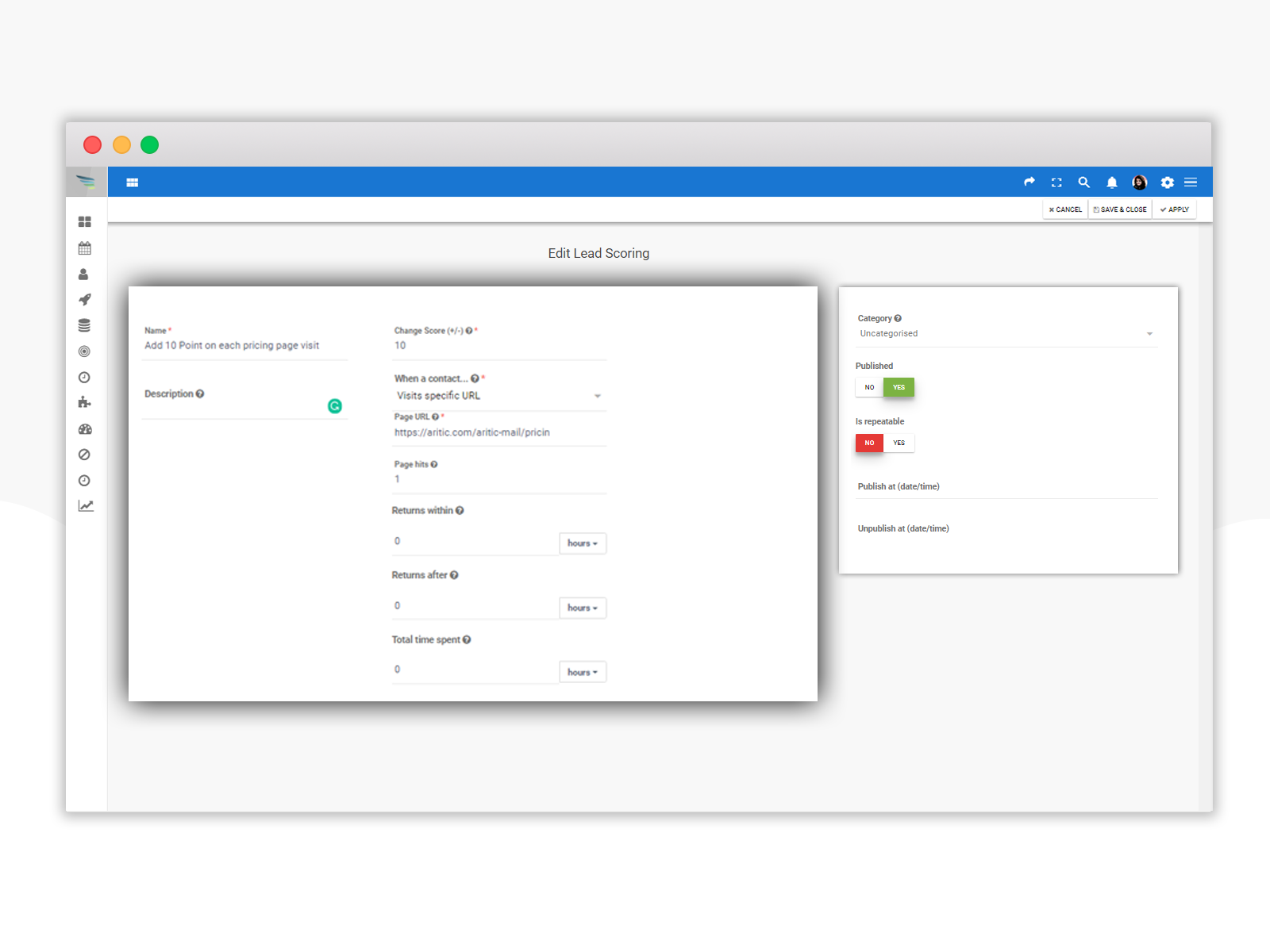The image size is (1270, 952).
Task: Set Published to Yes
Action: click(899, 387)
